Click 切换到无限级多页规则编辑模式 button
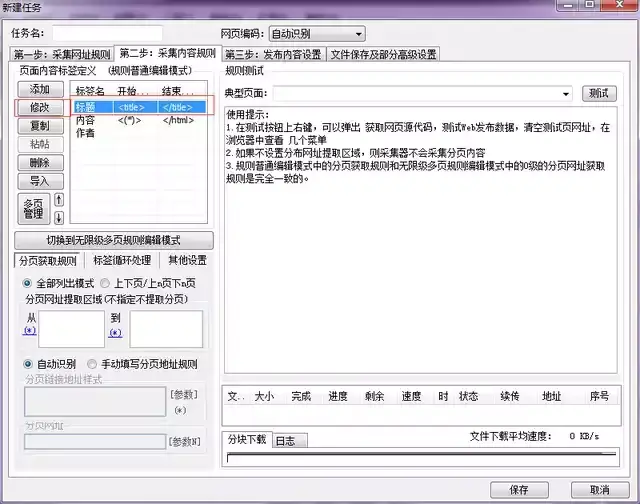 (x=113, y=240)
